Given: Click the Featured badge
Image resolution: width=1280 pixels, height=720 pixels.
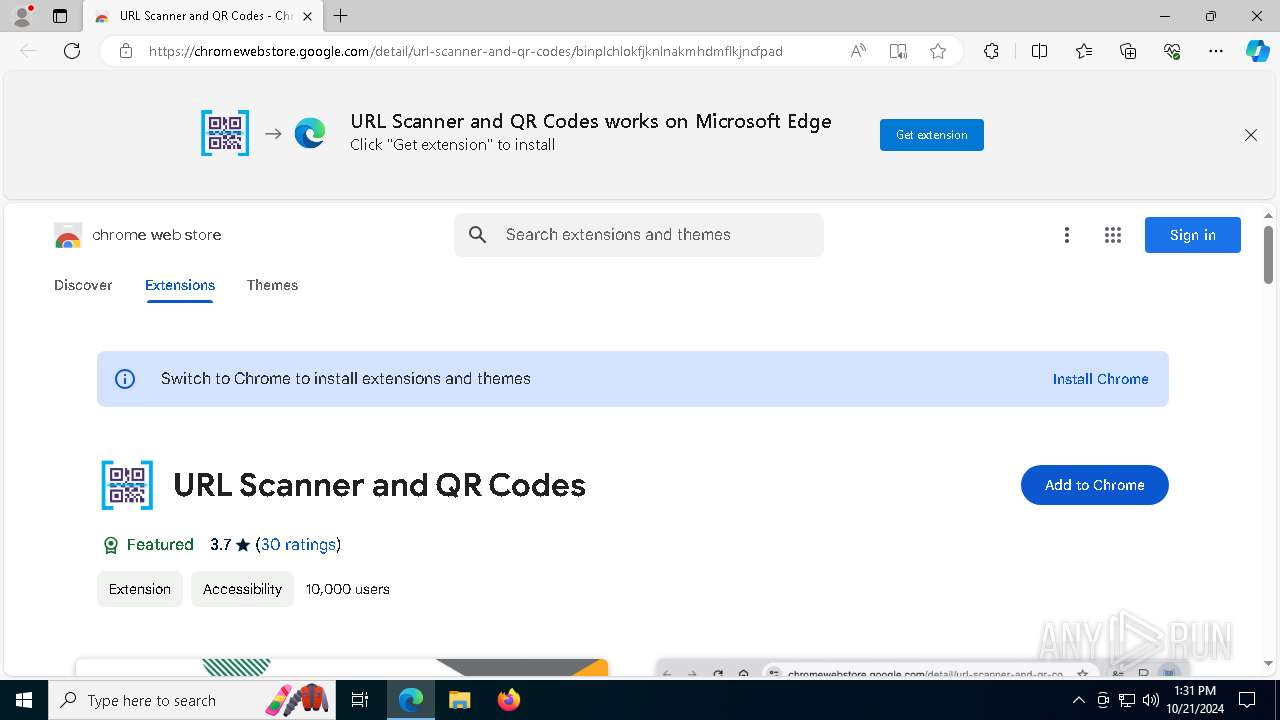Looking at the screenshot, I should pos(148,545).
